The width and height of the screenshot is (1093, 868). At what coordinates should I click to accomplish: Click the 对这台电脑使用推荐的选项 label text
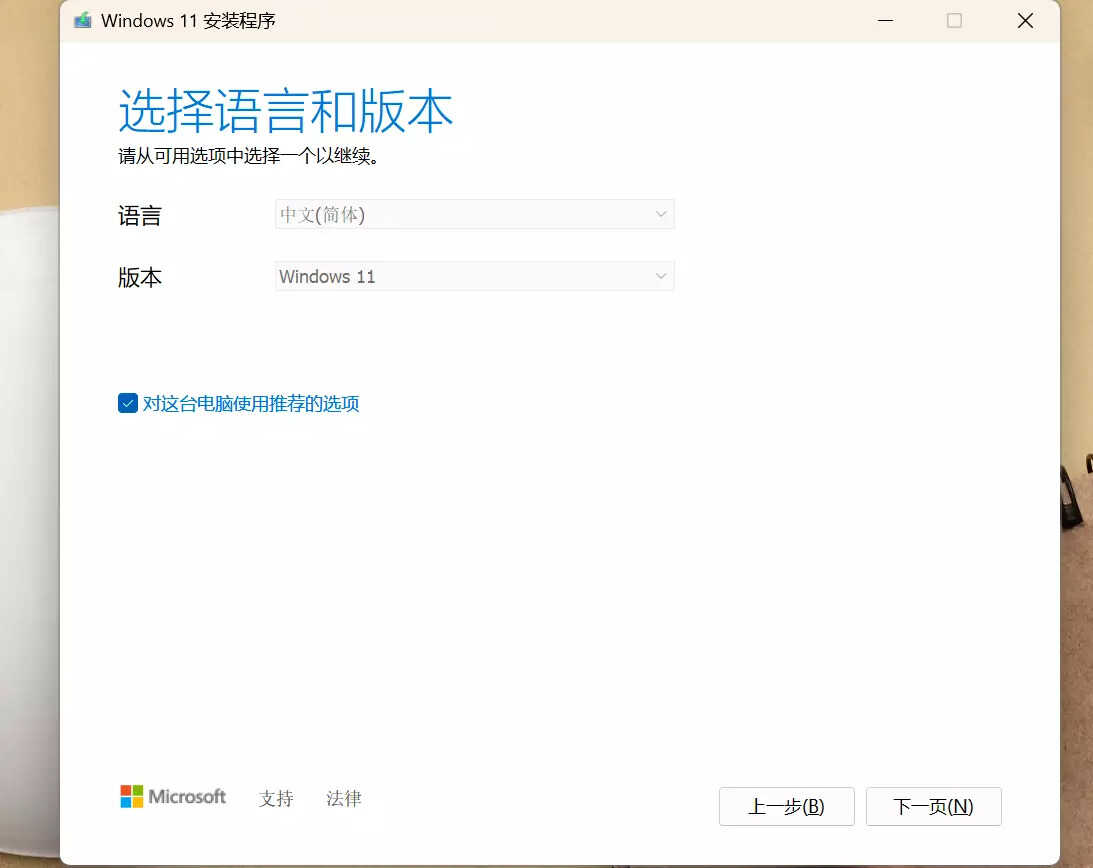[x=251, y=404]
